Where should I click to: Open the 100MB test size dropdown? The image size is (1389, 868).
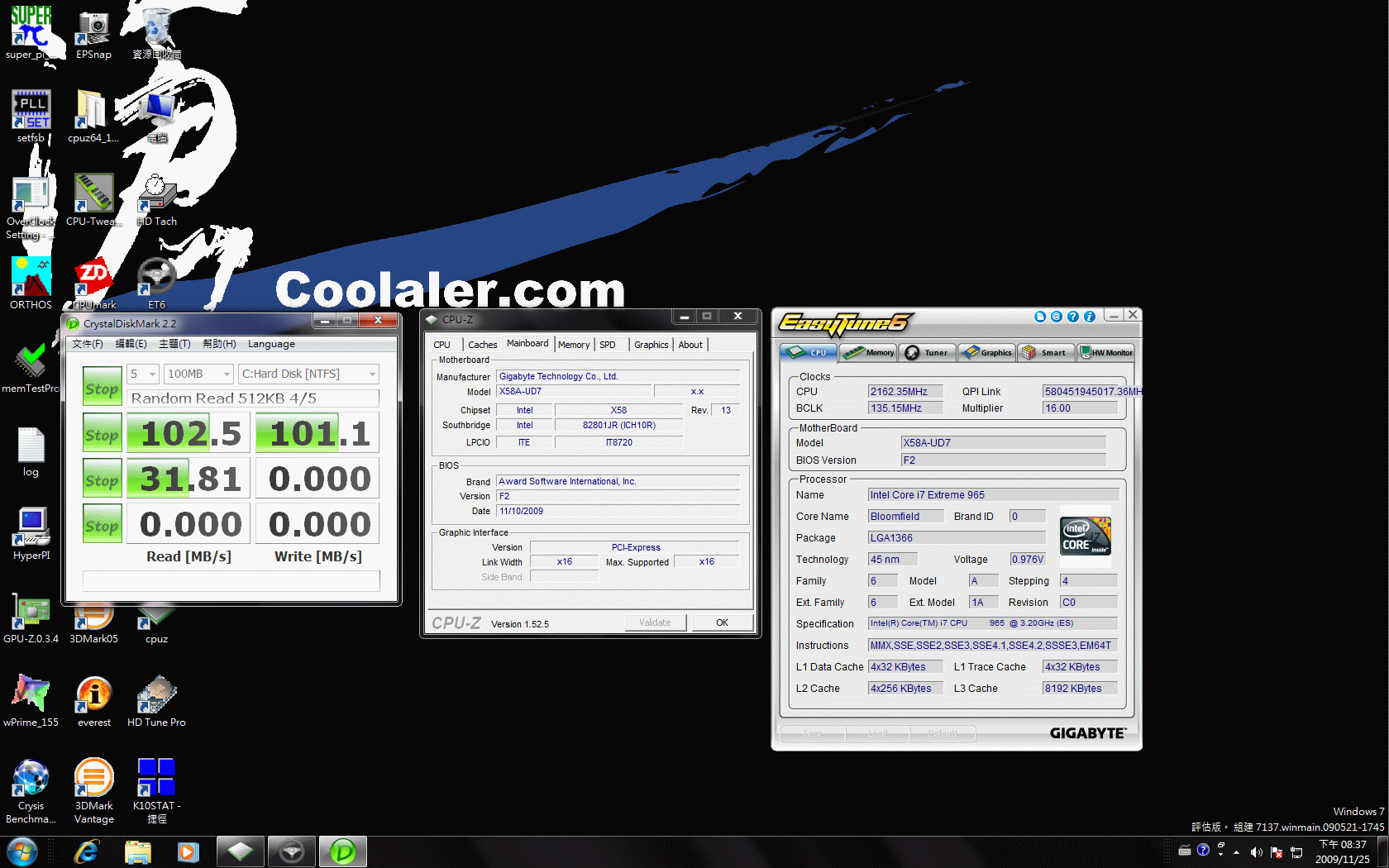coord(198,374)
